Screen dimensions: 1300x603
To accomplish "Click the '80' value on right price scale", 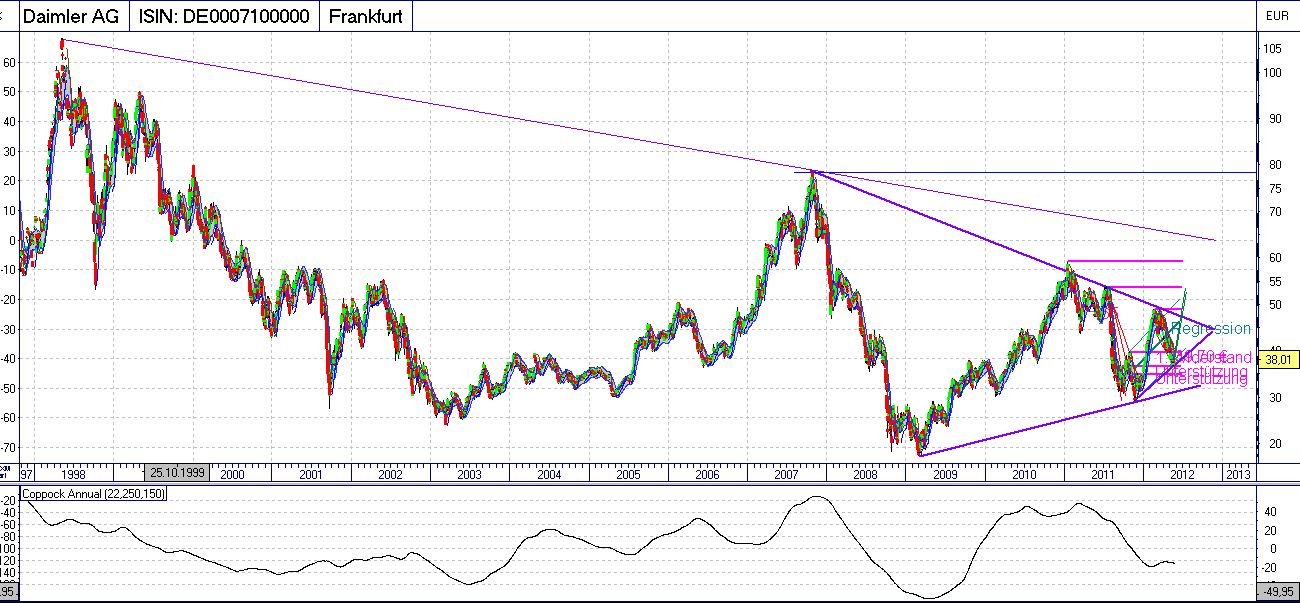I will tap(1273, 165).
